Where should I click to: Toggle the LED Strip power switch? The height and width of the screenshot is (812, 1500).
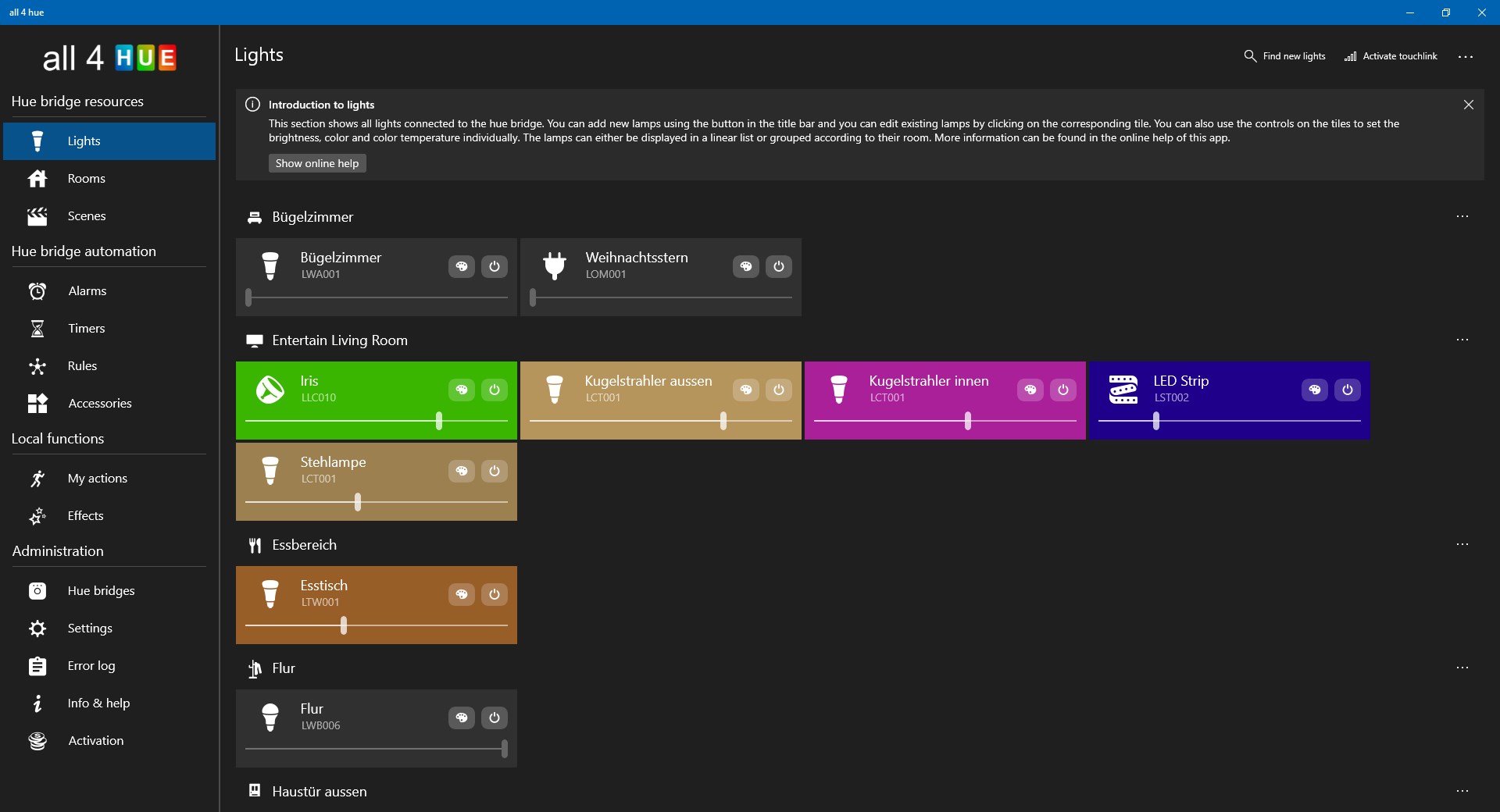(1348, 390)
